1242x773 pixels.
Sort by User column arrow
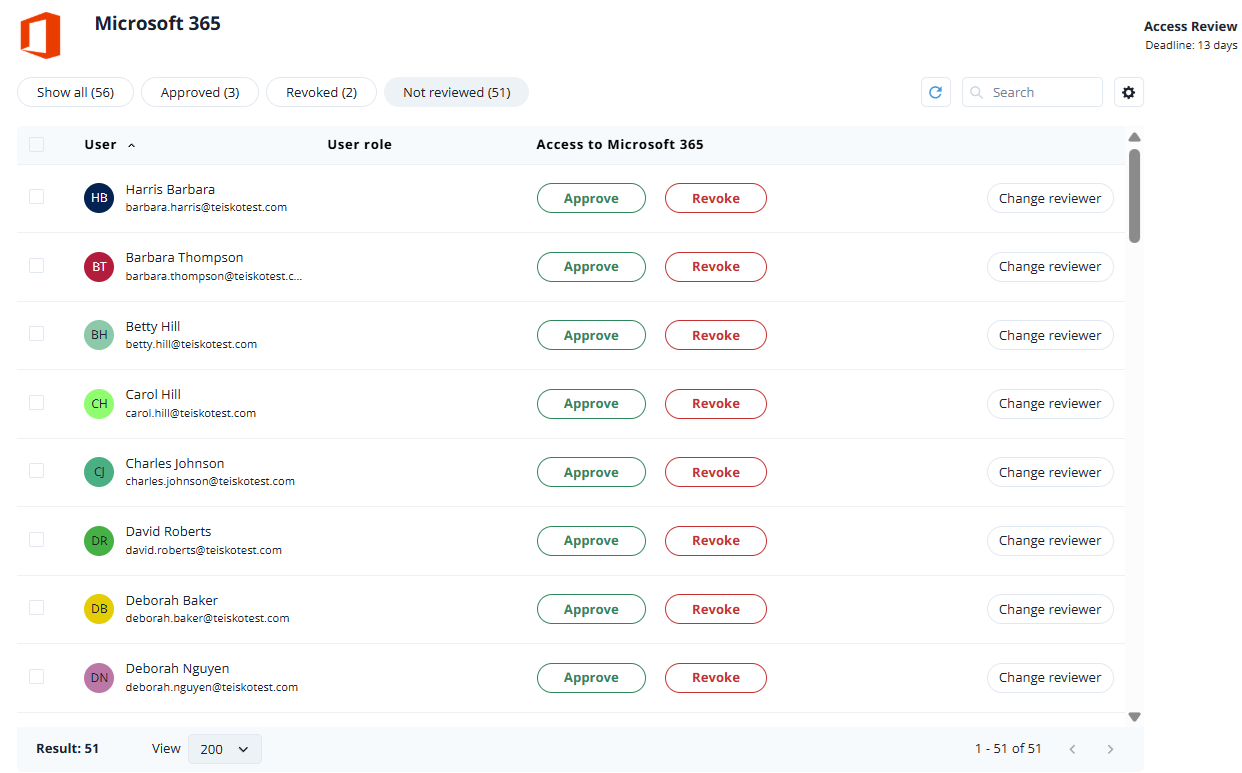coord(131,145)
